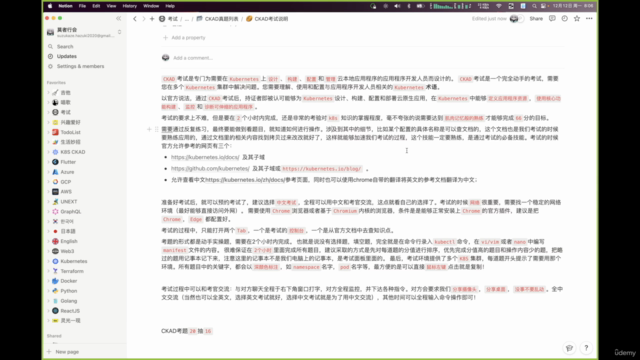Open the Flutter sidebar page

pos(68,162)
